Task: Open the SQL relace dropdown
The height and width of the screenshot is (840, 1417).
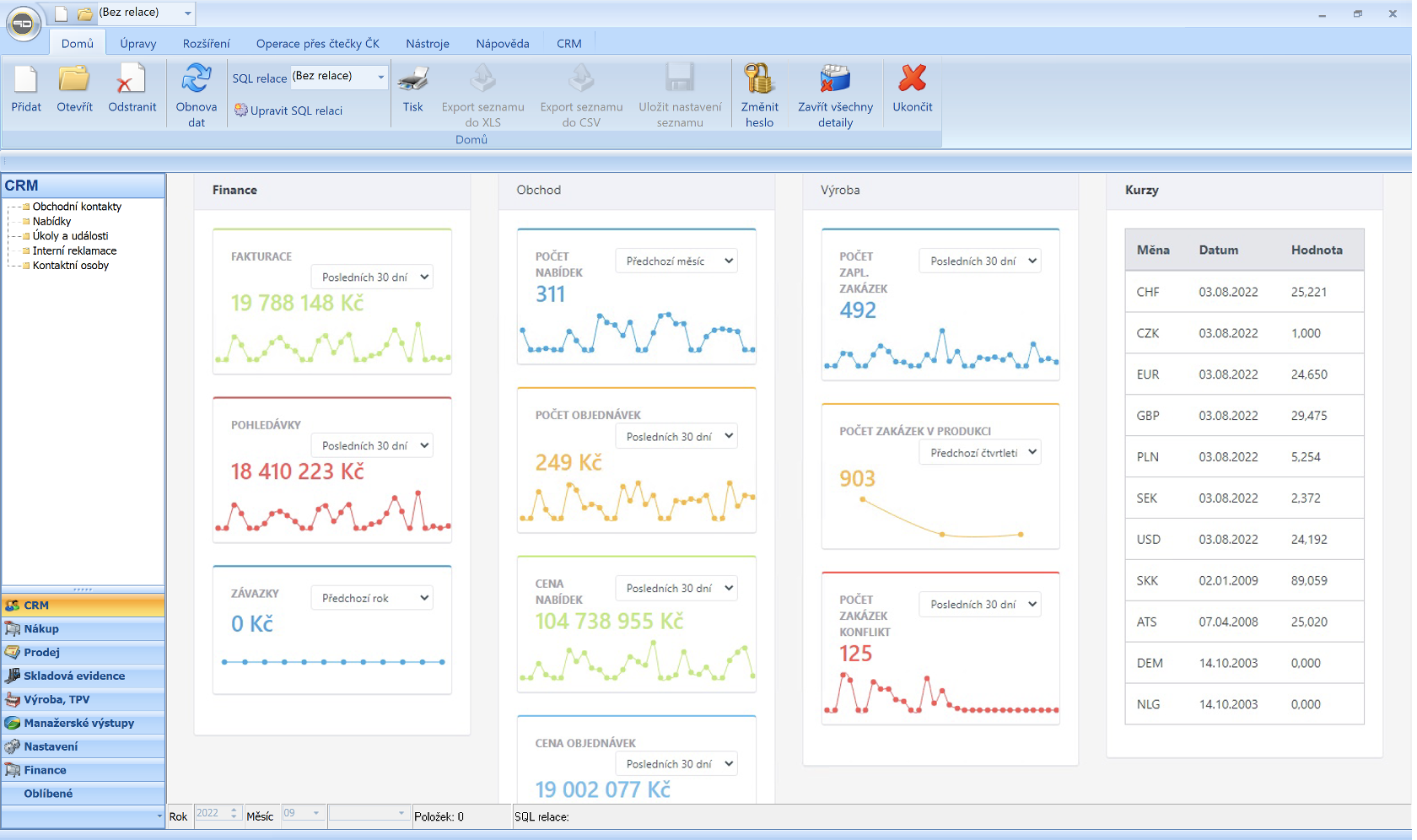Action: pyautogui.click(x=380, y=77)
